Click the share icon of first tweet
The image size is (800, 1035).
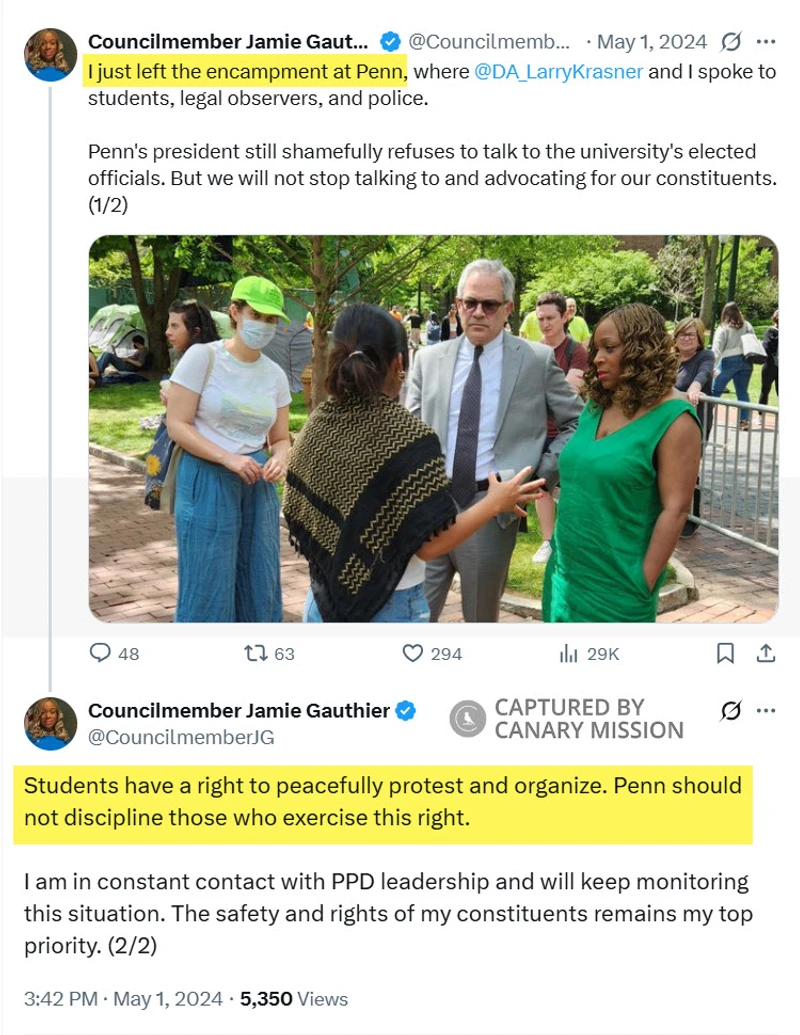pyautogui.click(x=766, y=653)
